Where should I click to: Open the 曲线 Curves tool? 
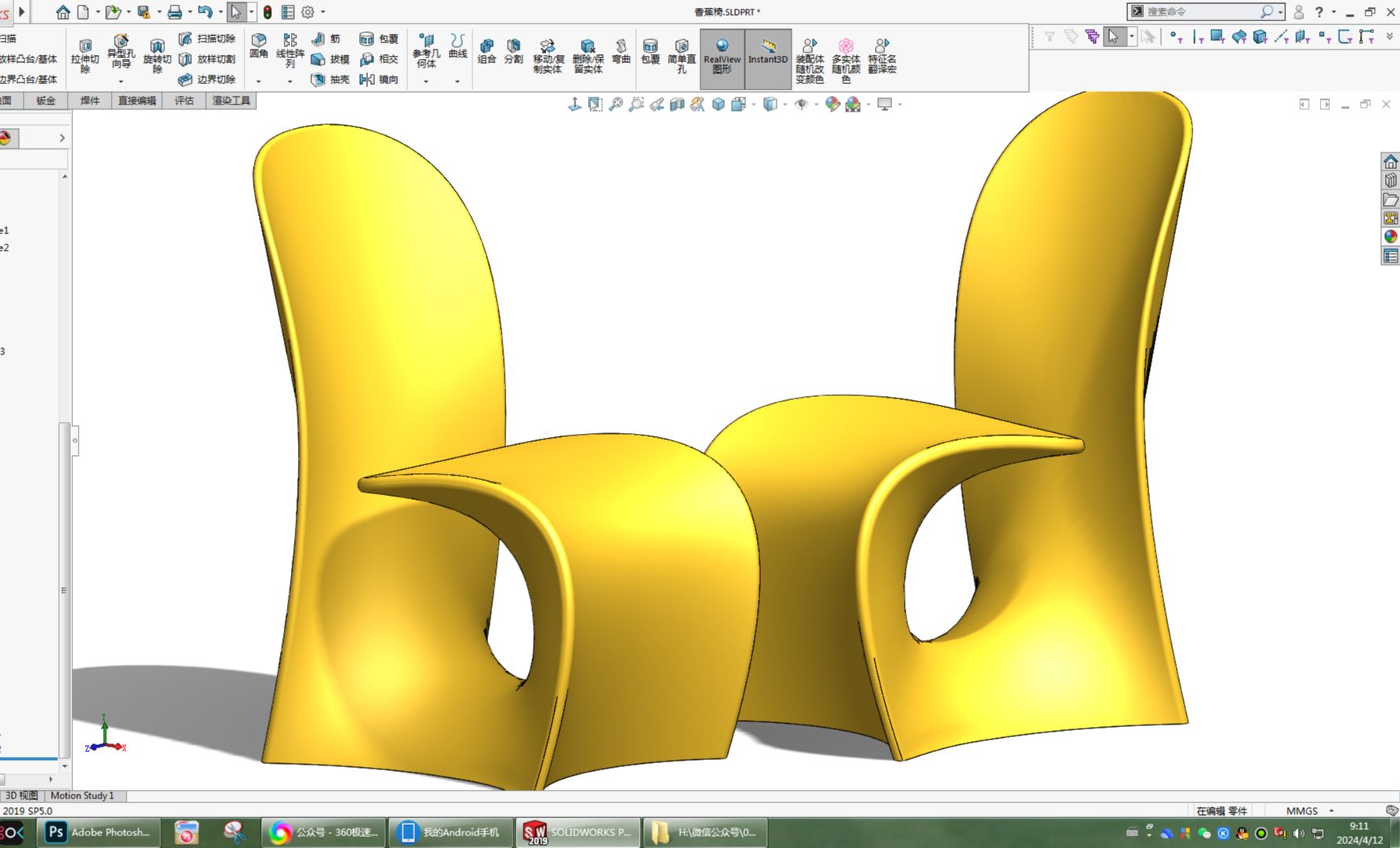[457, 46]
